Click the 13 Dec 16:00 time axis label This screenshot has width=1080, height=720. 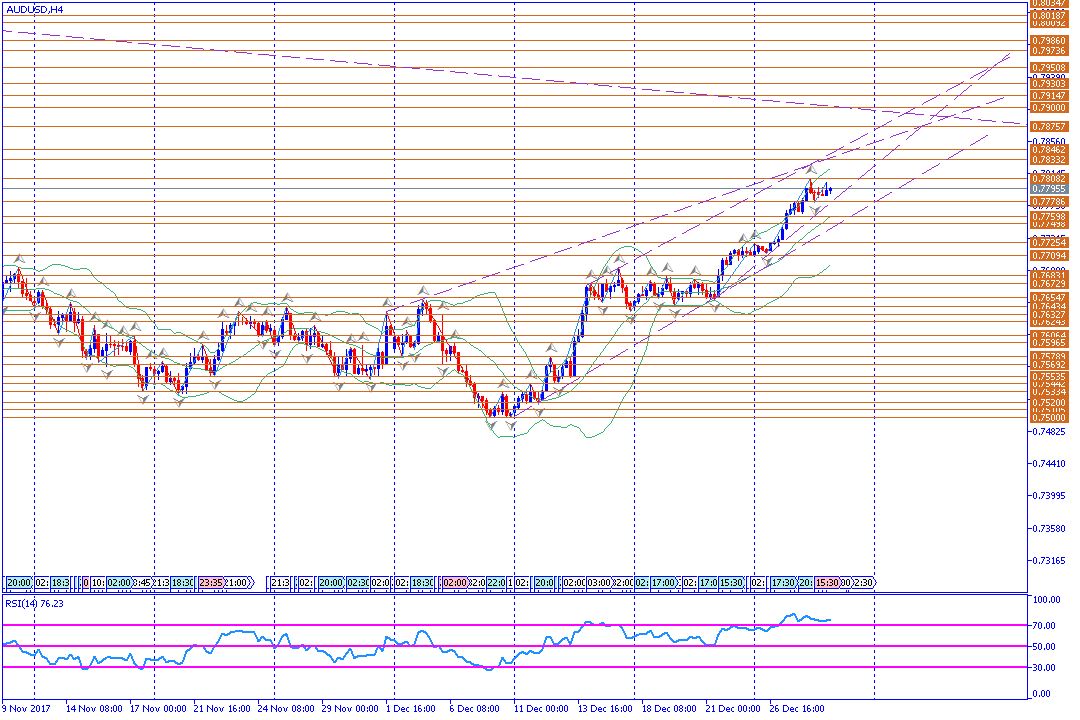pyautogui.click(x=605, y=708)
